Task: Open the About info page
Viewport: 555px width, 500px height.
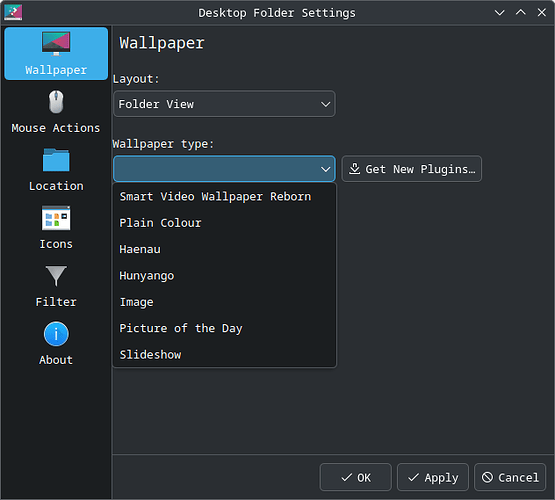Action: pos(56,344)
